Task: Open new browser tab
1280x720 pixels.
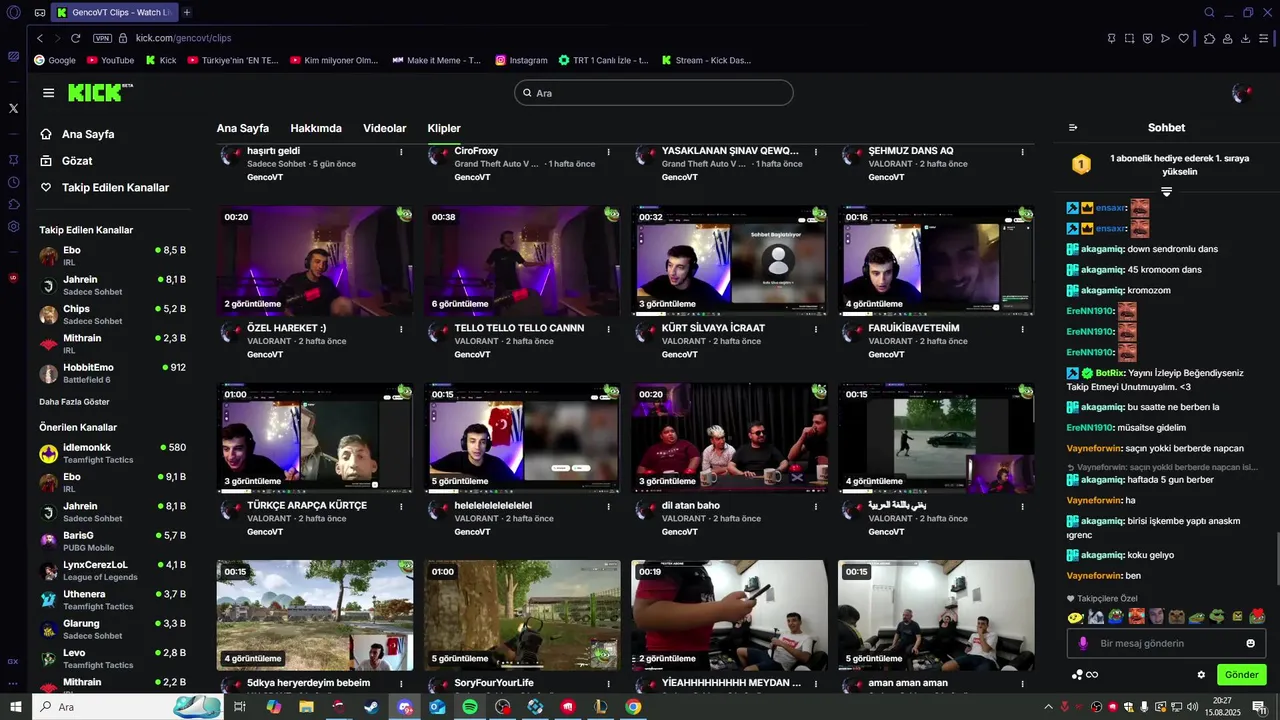Action: (x=187, y=12)
